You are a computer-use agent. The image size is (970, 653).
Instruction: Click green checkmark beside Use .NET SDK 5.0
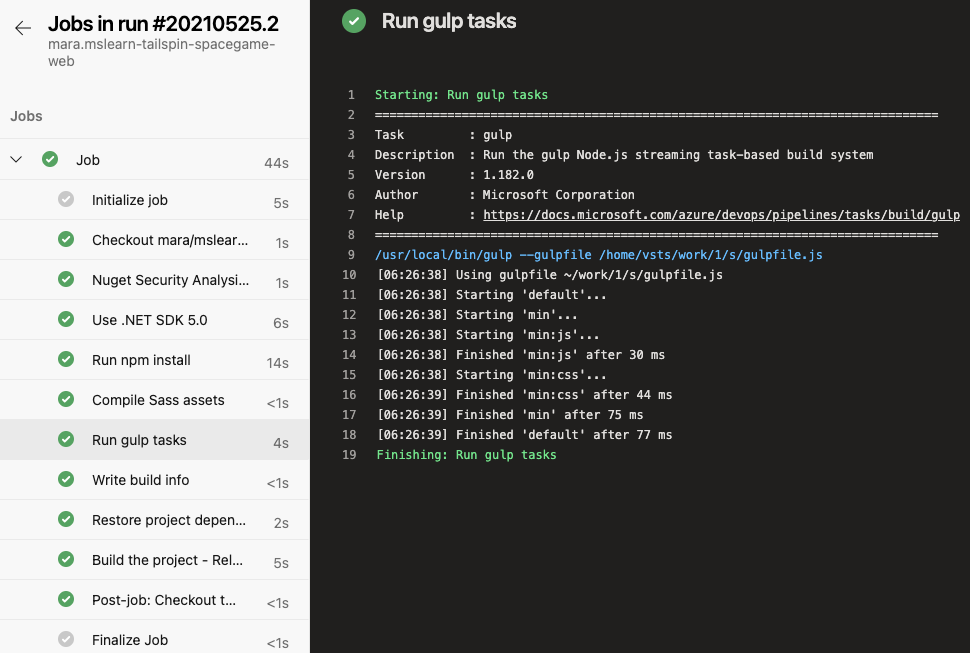coord(66,320)
